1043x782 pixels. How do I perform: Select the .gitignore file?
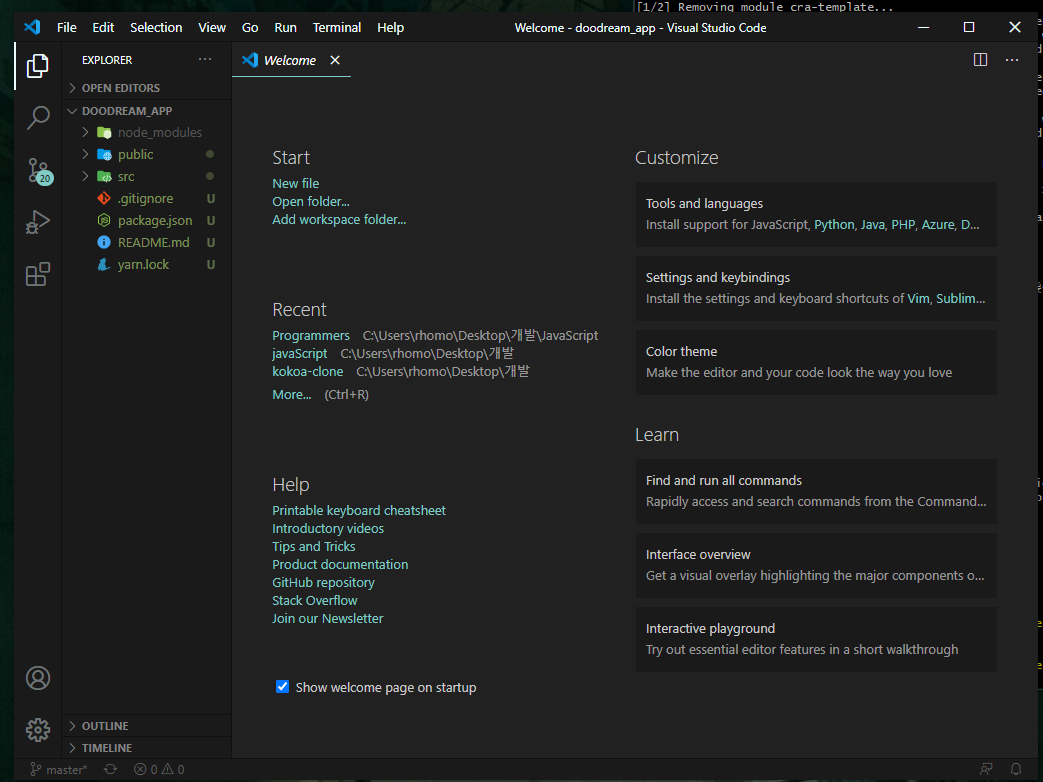point(146,198)
